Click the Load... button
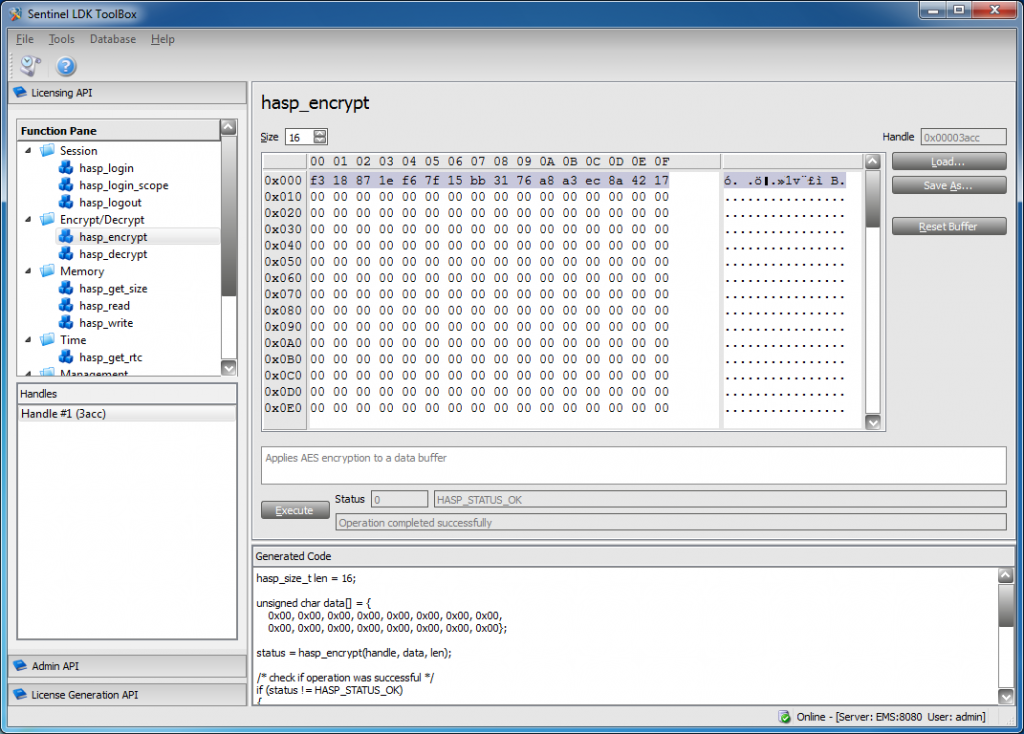1024x734 pixels. tap(949, 162)
